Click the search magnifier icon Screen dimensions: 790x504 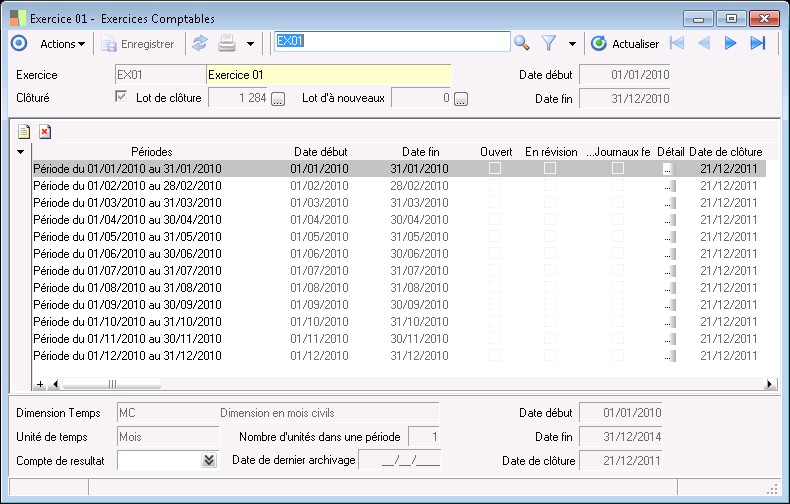(521, 43)
